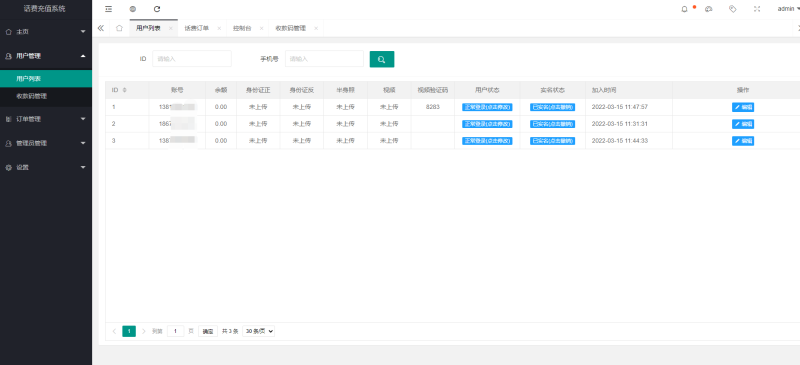
Task: Toggle real-name status badge for row 3
Action: coord(553,141)
